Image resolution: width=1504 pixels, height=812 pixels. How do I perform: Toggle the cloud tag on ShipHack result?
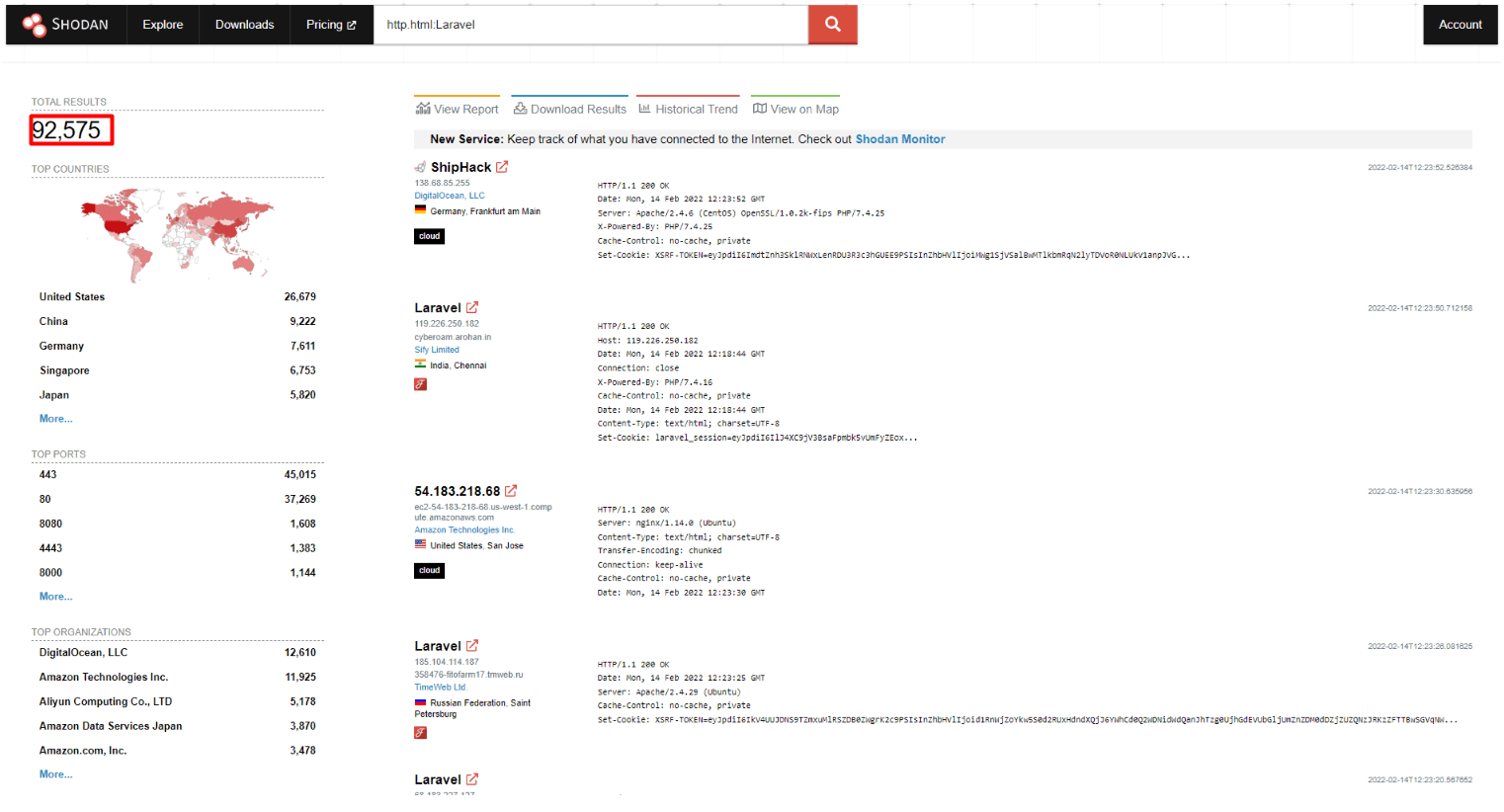tap(429, 236)
